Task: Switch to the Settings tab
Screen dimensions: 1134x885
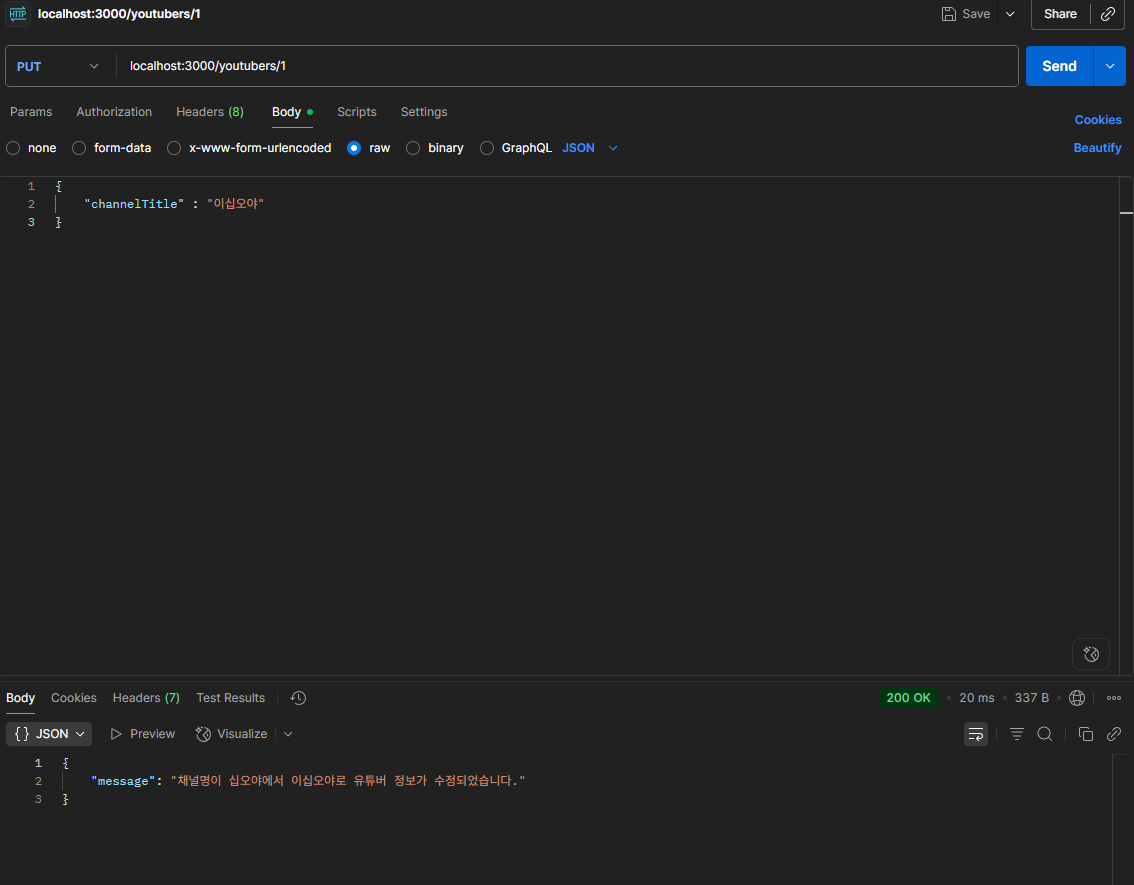Action: pyautogui.click(x=424, y=112)
